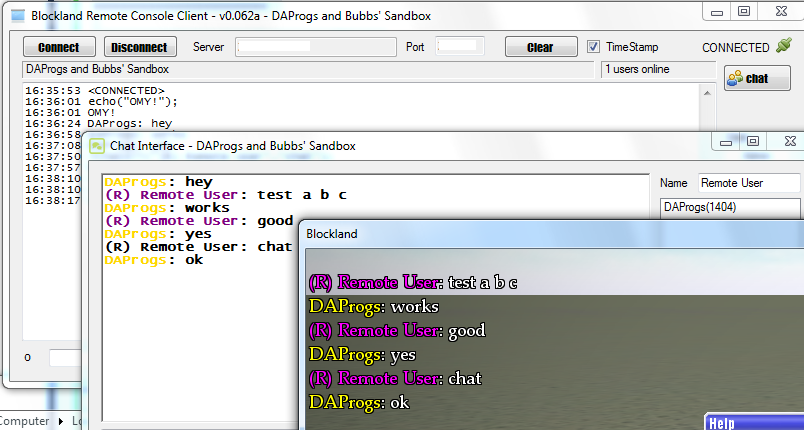The image size is (804, 430).
Task: Click the '0' counter beside console input
Action: (28, 358)
